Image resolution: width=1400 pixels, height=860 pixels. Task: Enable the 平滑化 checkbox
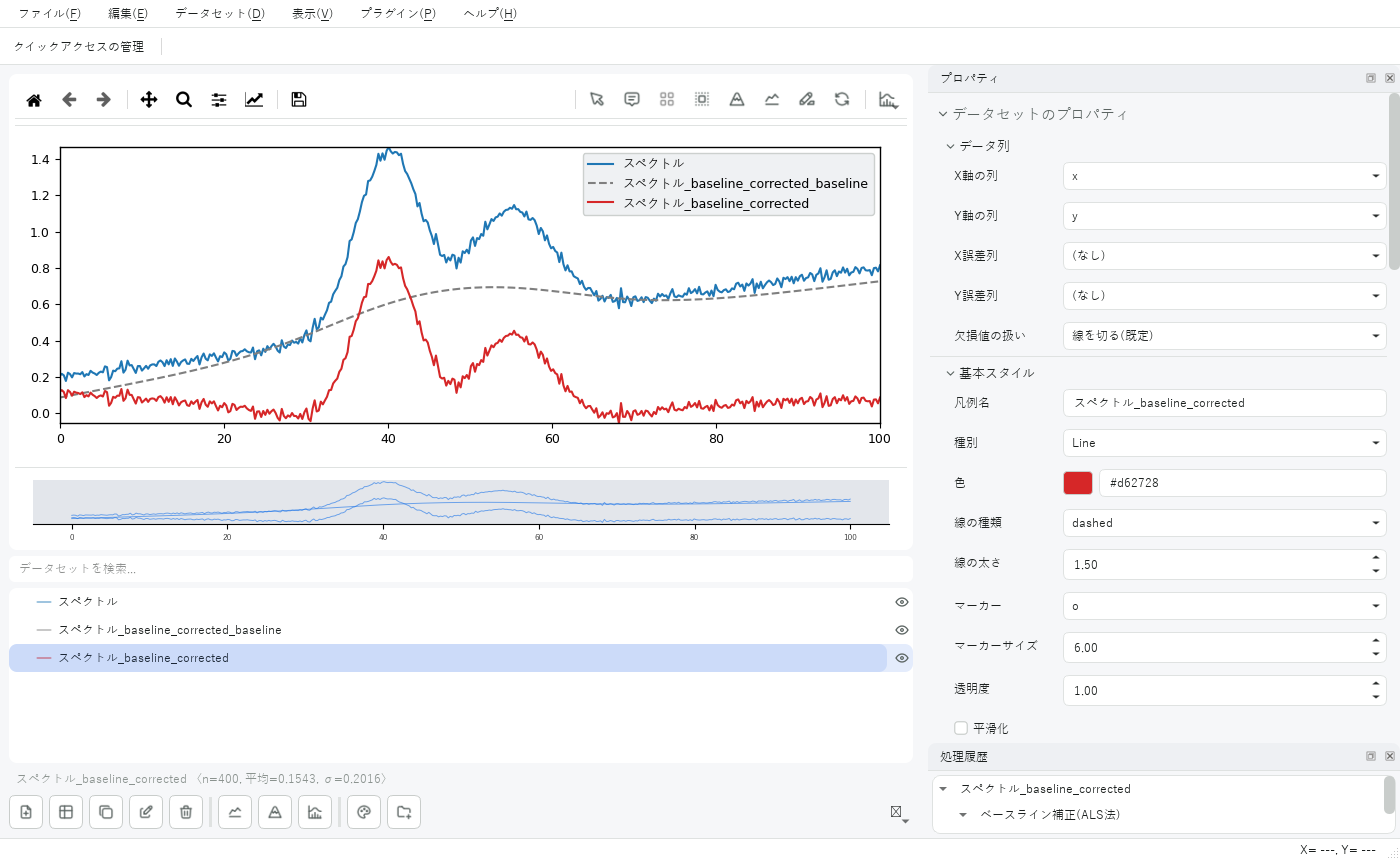click(961, 728)
